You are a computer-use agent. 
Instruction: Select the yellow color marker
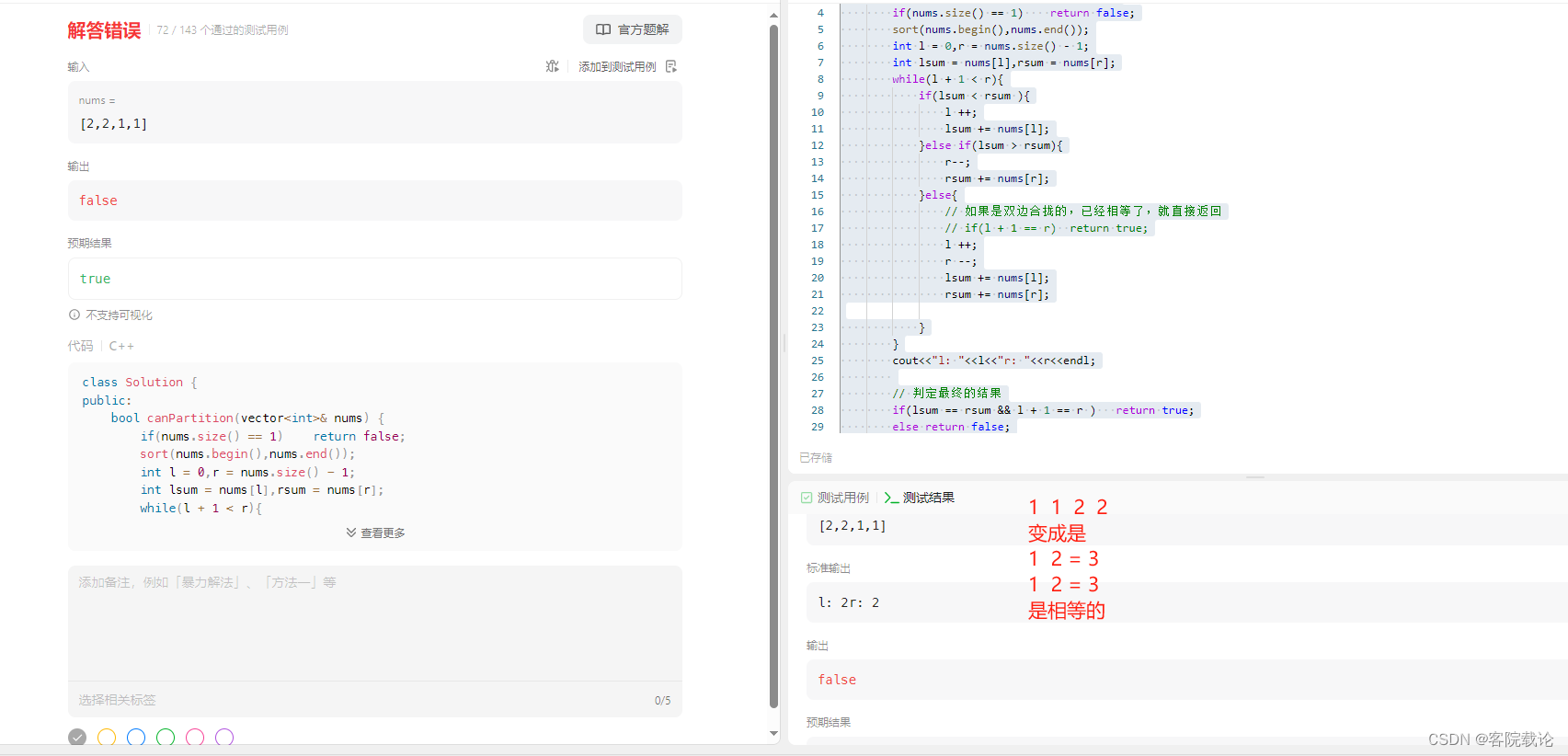pyautogui.click(x=107, y=738)
